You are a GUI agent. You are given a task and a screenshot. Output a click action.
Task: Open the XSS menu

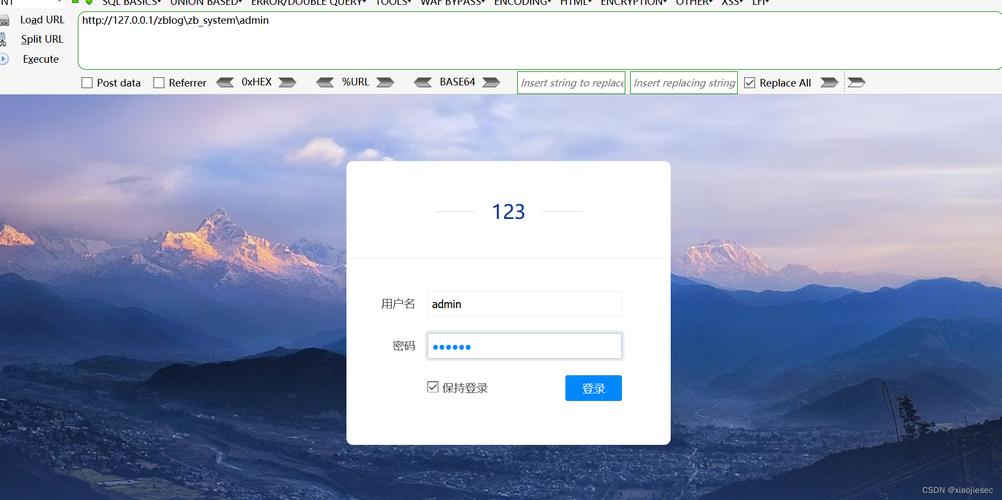[x=732, y=3]
